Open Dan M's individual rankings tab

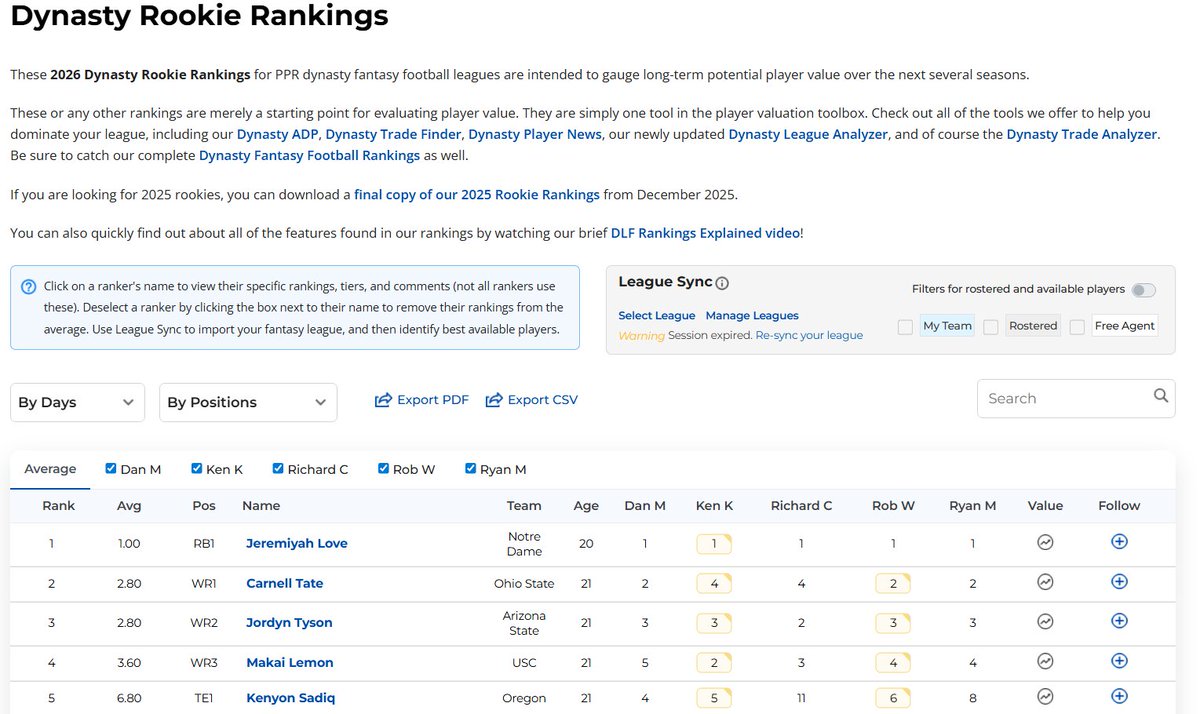pos(140,469)
